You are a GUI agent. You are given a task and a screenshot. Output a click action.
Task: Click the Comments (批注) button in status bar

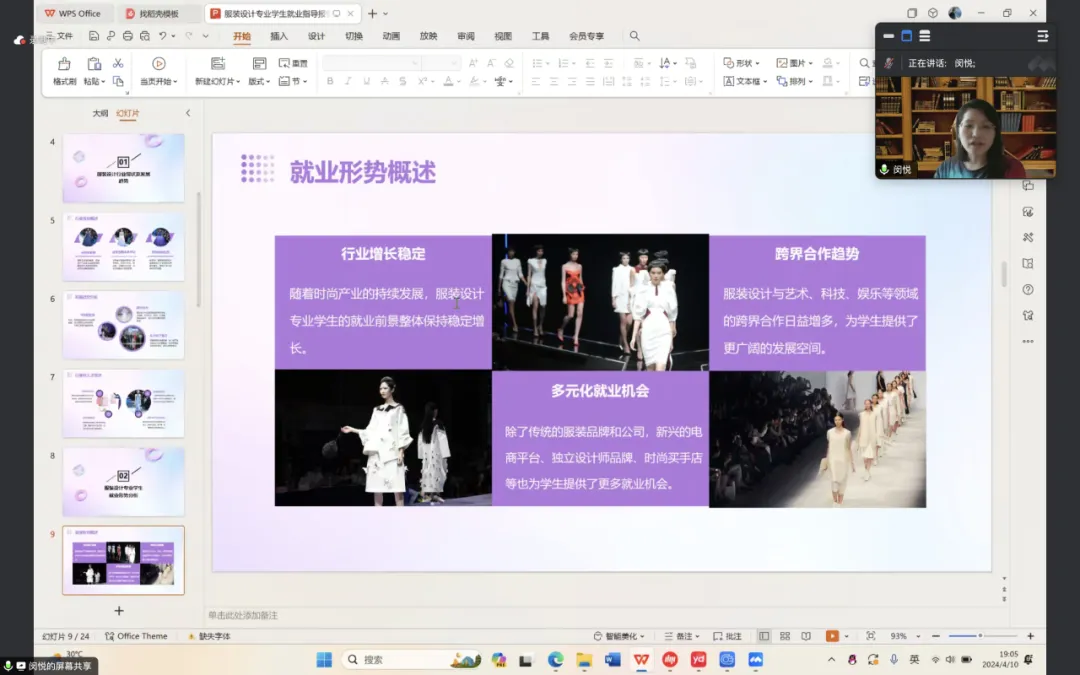(x=728, y=636)
